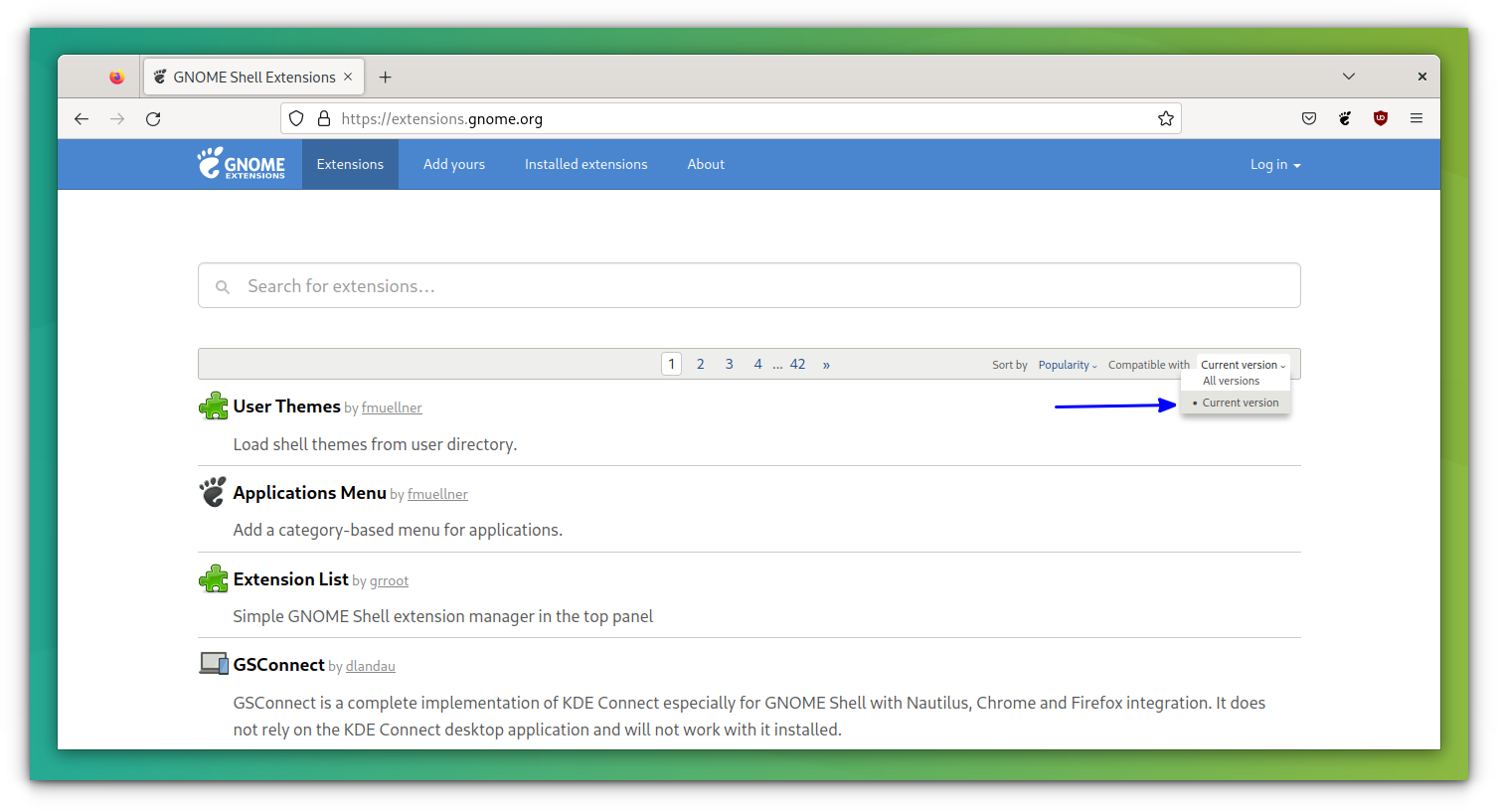Click the GNOME Extensions logo
Image resolution: width=1498 pixels, height=812 pixels.
[242, 163]
